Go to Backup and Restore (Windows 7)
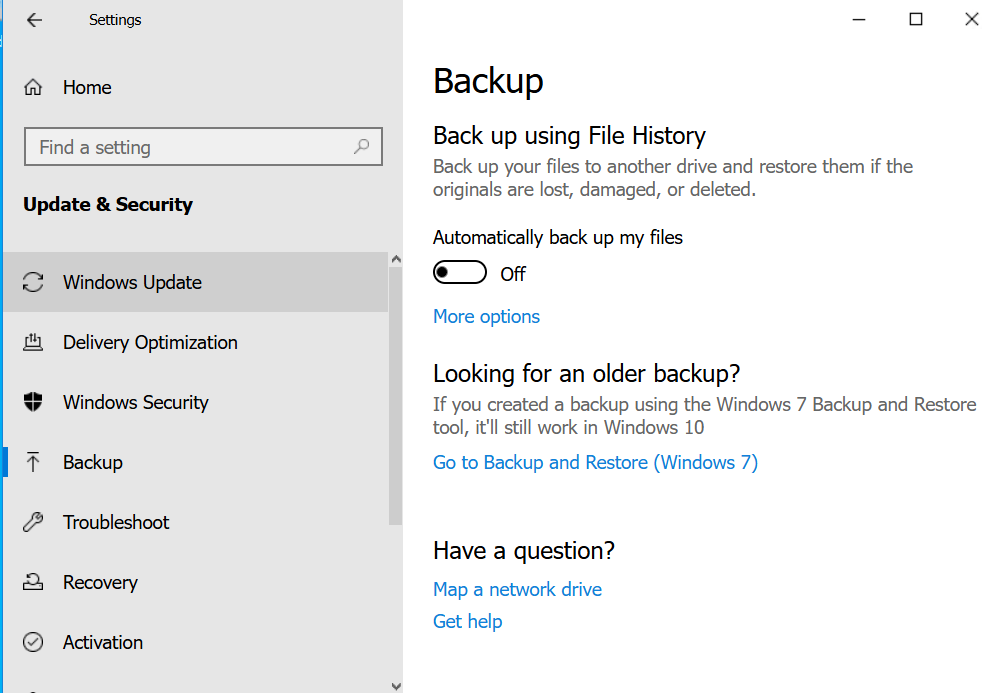This screenshot has width=996, height=693. pyautogui.click(x=595, y=462)
